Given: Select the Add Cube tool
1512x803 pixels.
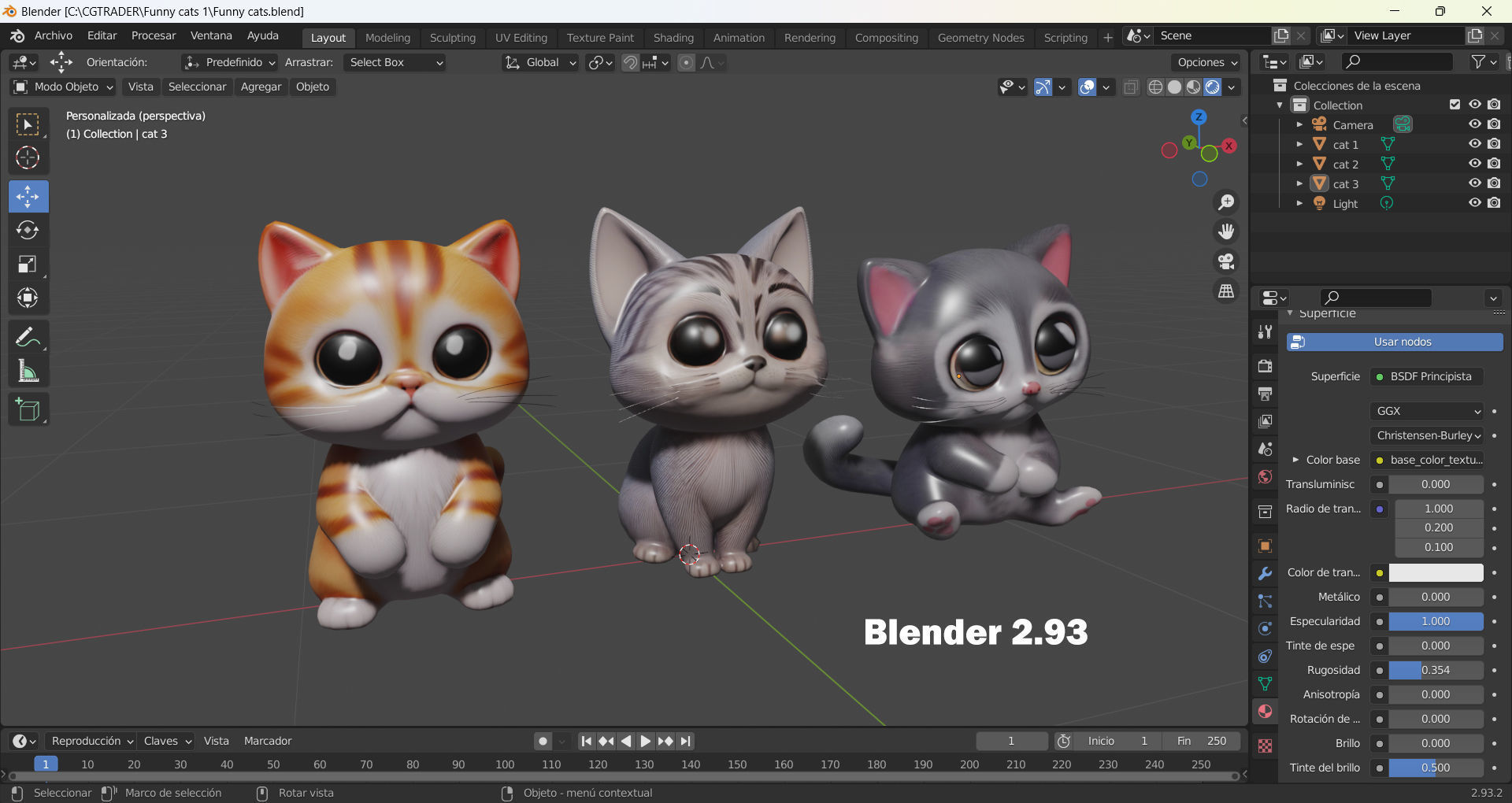Looking at the screenshot, I should coord(28,409).
